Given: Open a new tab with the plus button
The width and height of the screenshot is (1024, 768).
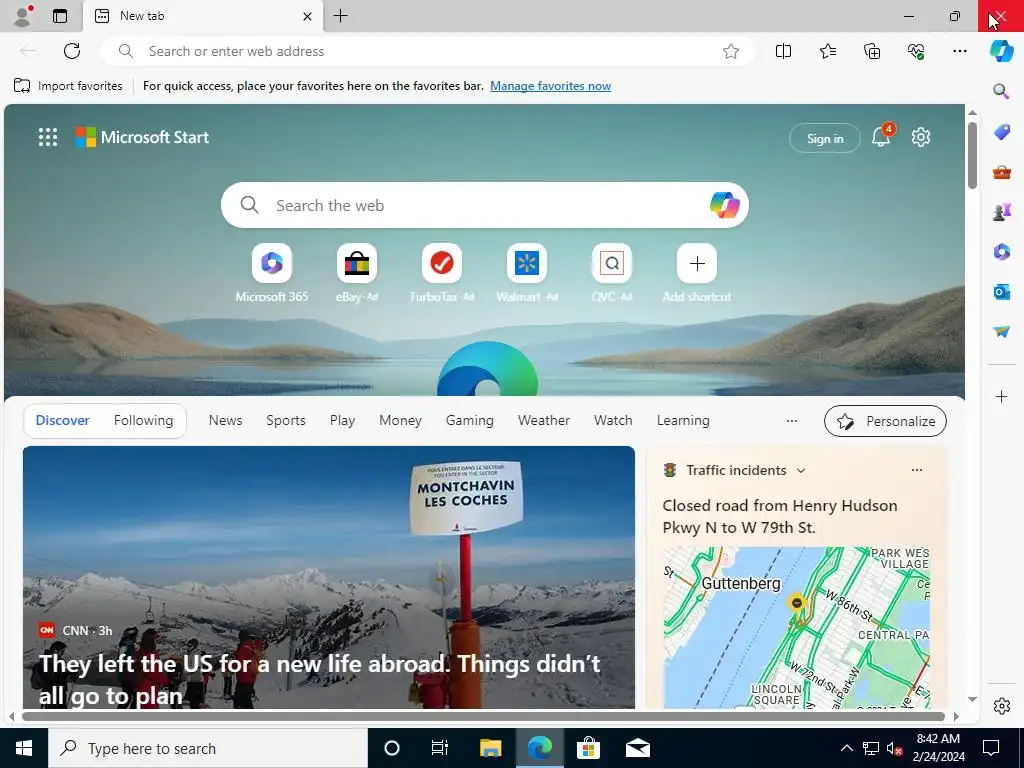Looking at the screenshot, I should point(340,16).
